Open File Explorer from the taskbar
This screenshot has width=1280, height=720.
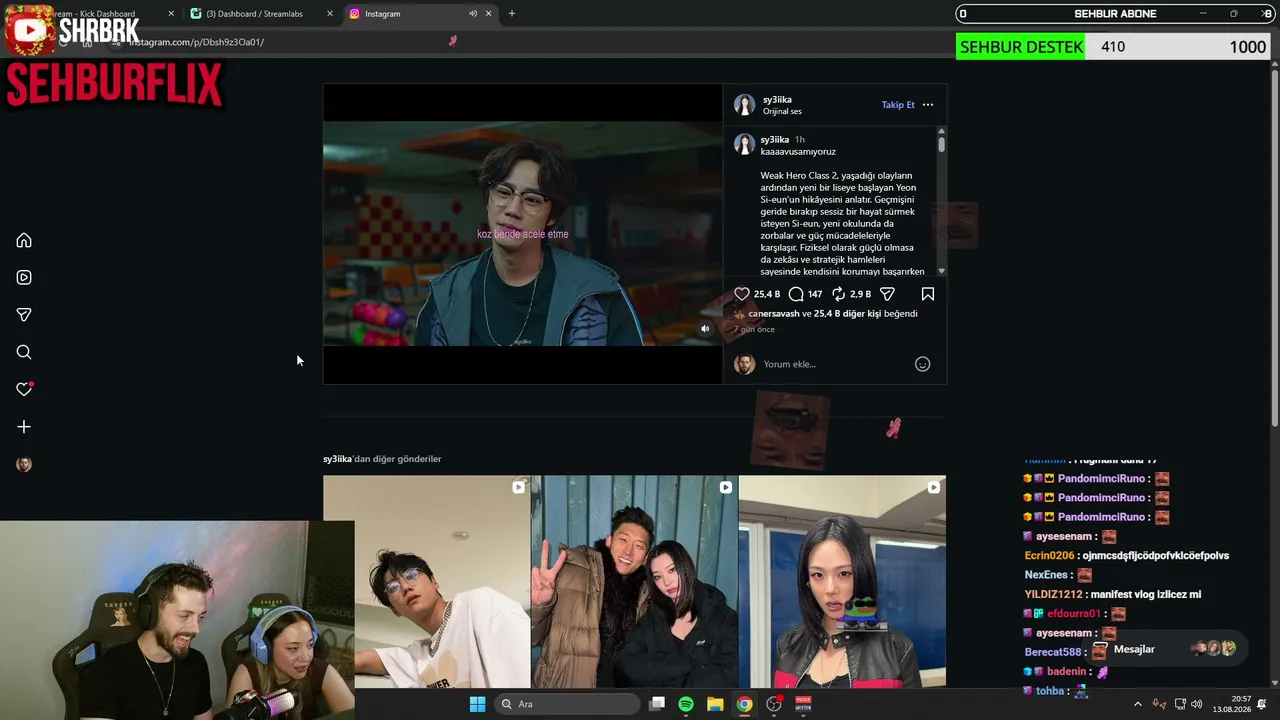coord(715,704)
